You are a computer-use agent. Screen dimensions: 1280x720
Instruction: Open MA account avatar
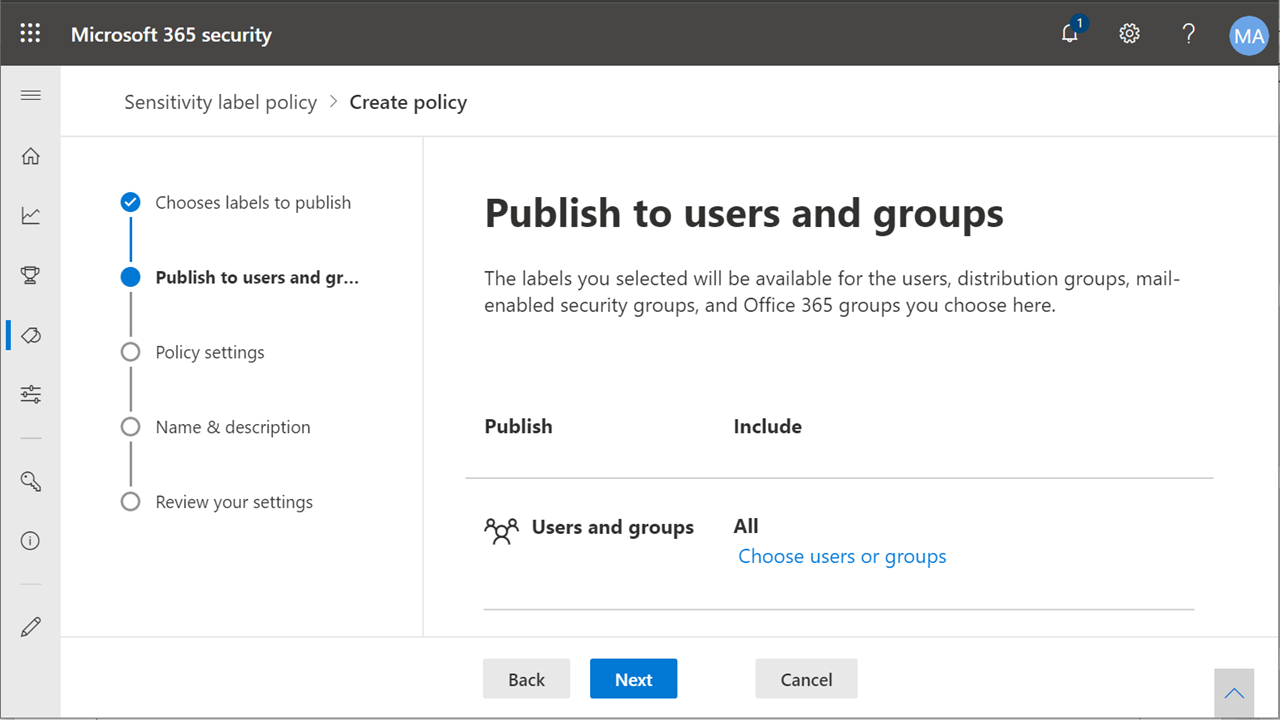coord(1248,36)
